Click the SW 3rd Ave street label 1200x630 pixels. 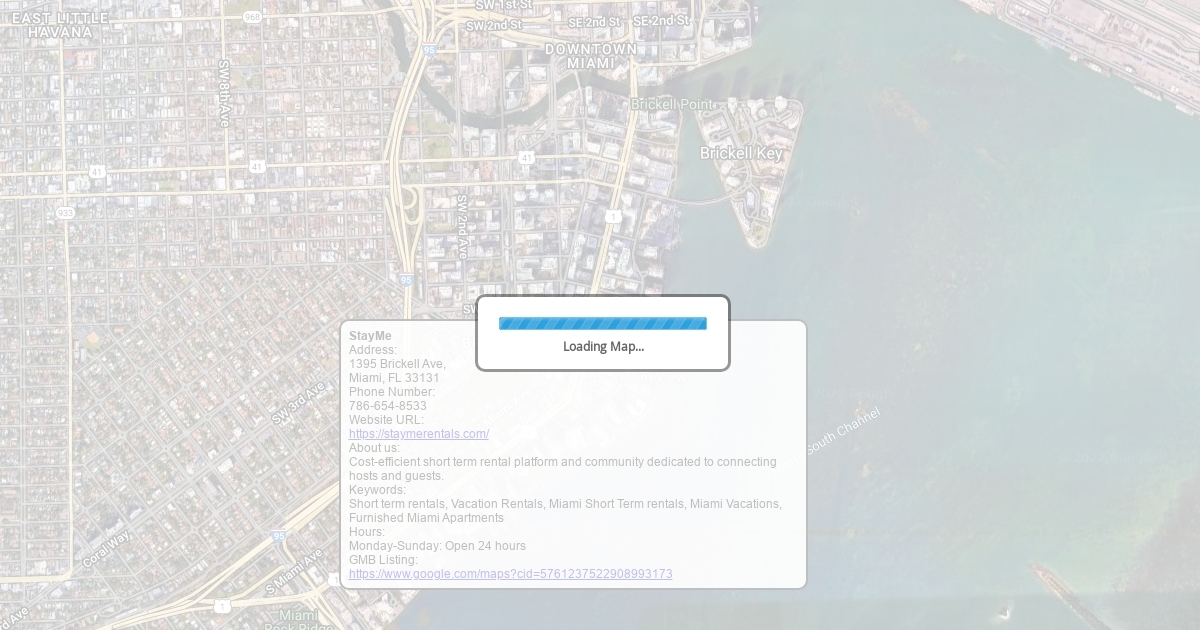tap(298, 403)
